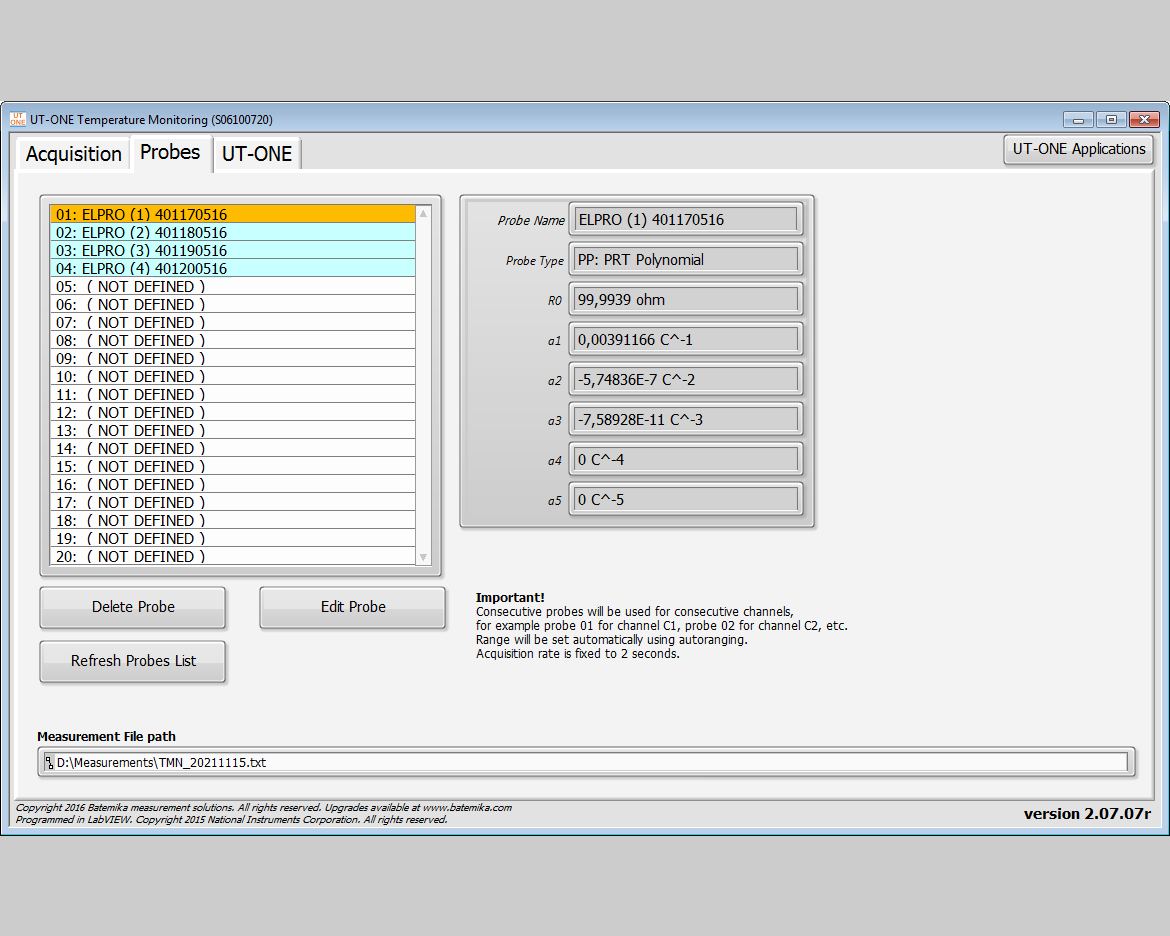Select the Probes tab

(170, 152)
